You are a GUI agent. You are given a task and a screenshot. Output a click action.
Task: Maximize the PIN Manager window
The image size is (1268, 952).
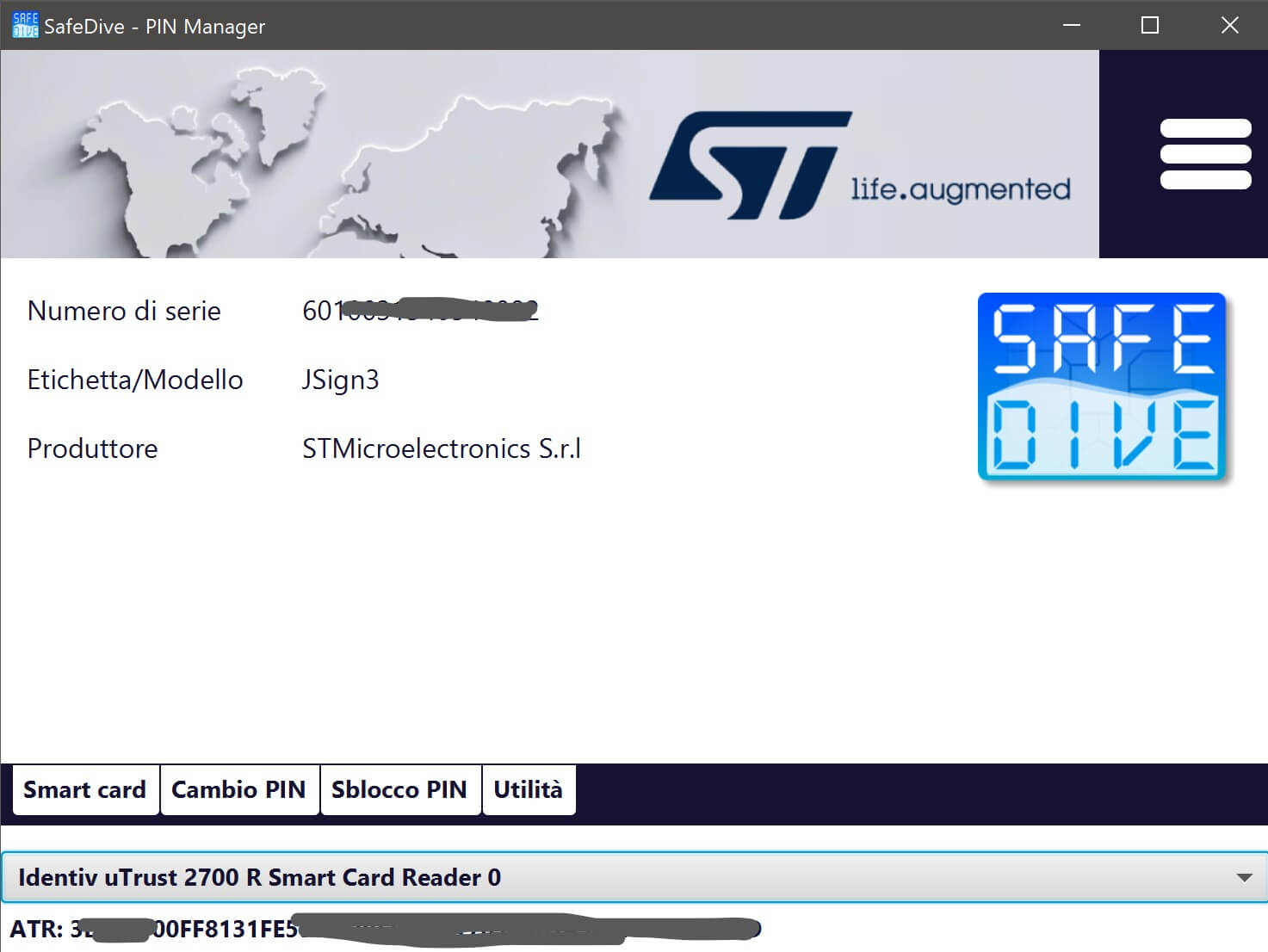tap(1149, 26)
